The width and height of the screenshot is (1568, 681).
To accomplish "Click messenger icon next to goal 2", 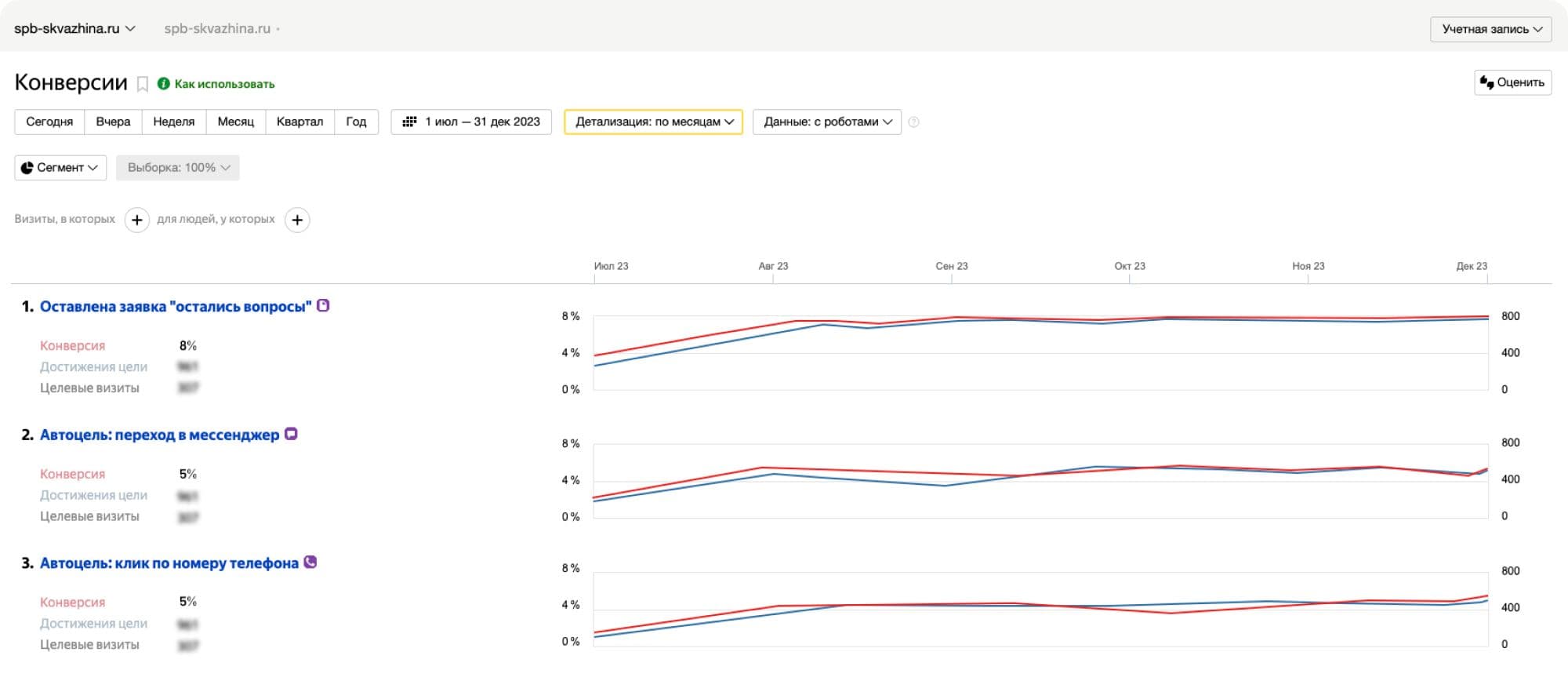I will [x=291, y=434].
